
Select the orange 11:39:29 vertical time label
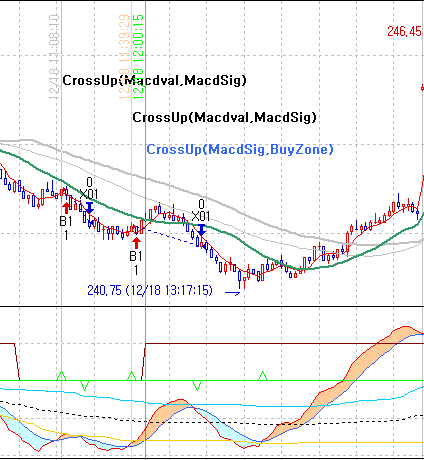point(124,57)
